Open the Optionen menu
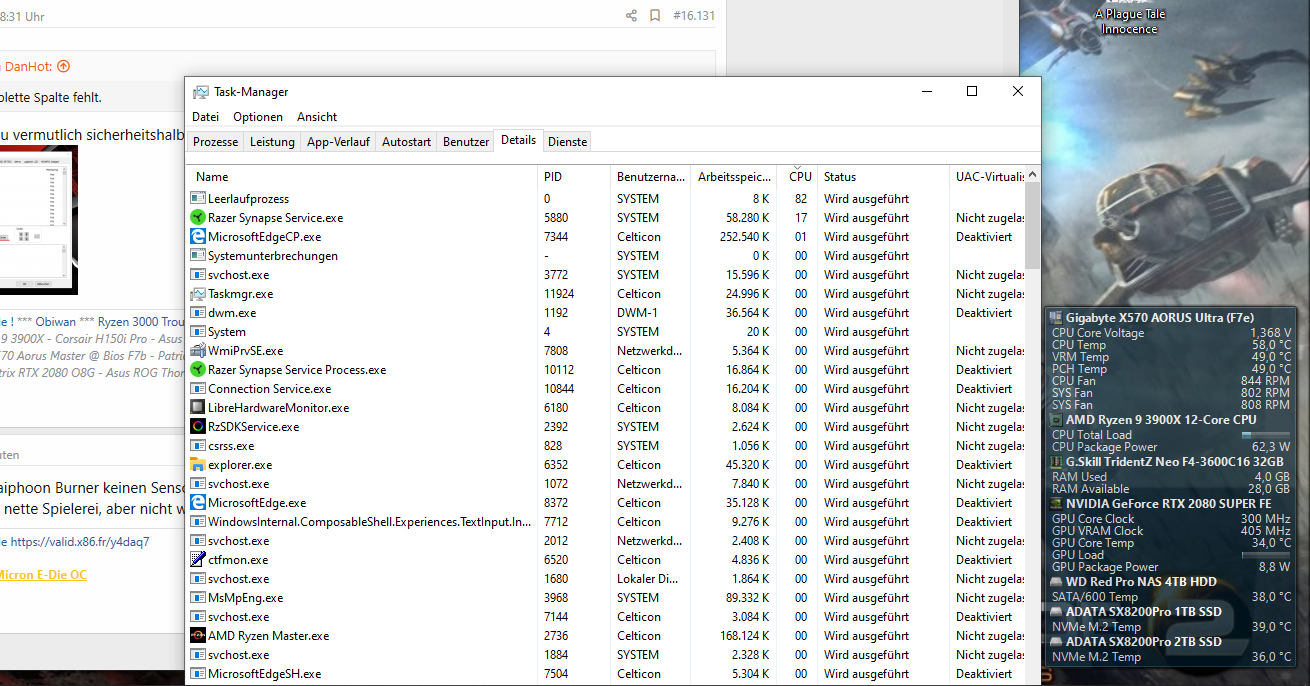The image size is (1310, 686). coord(258,117)
